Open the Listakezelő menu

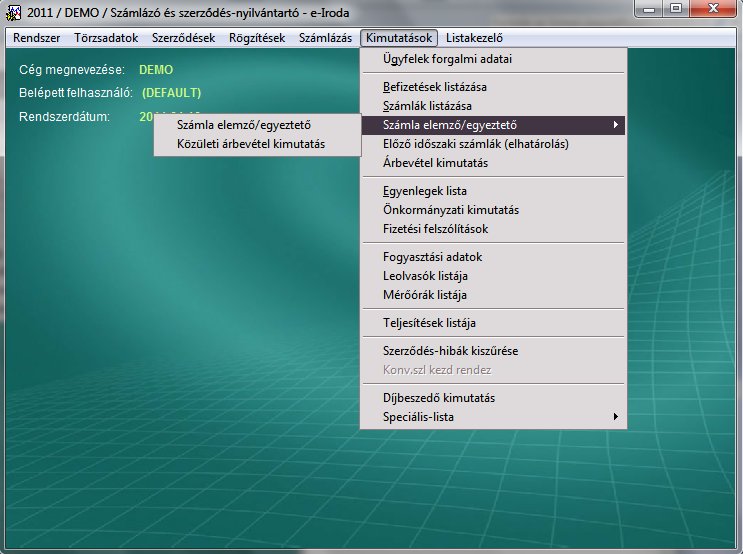click(474, 38)
